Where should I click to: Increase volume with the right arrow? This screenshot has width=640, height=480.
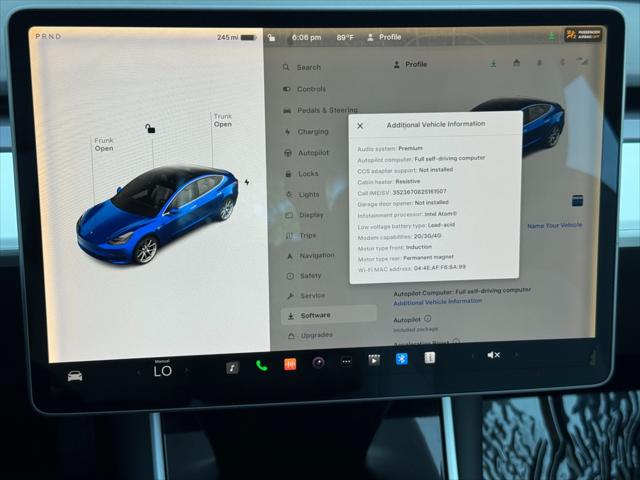coord(516,354)
